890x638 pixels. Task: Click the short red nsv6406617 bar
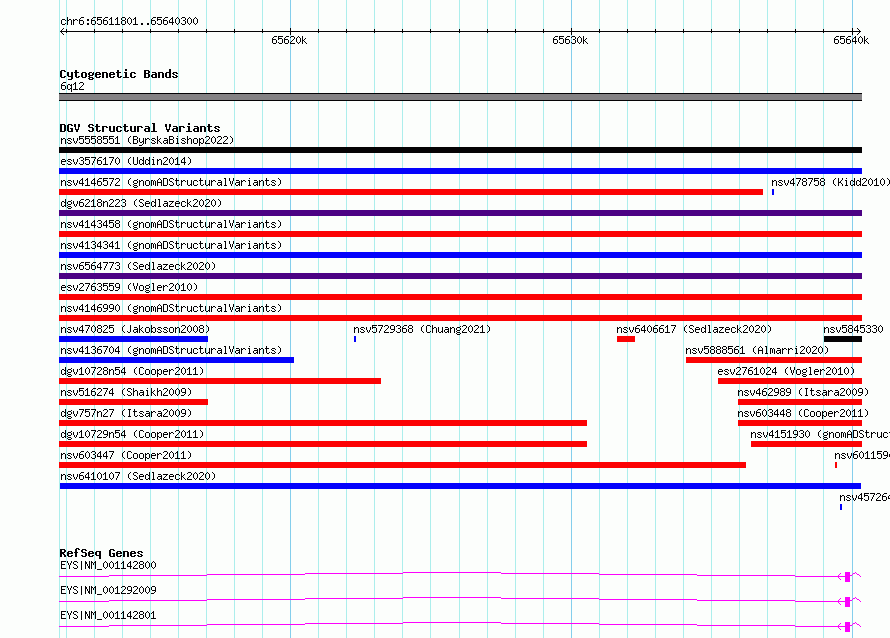[626, 339]
